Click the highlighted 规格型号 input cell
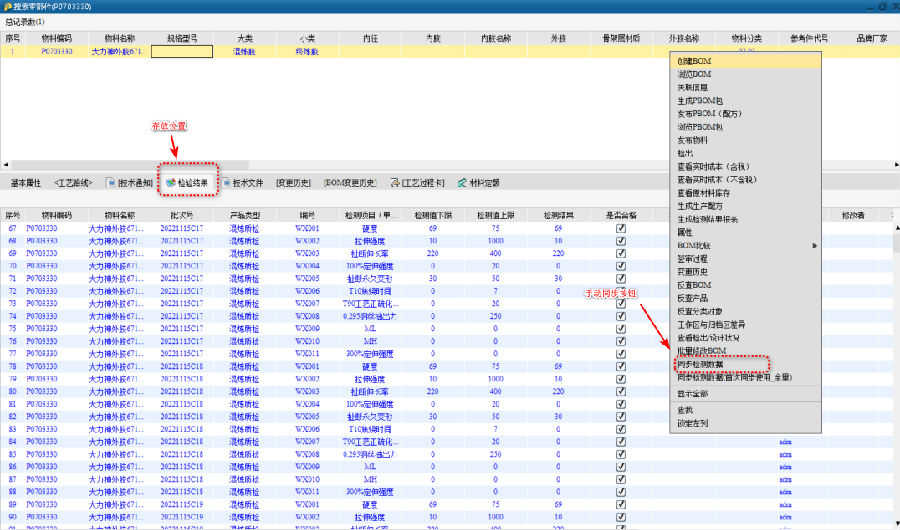The image size is (900, 530). (x=181, y=50)
